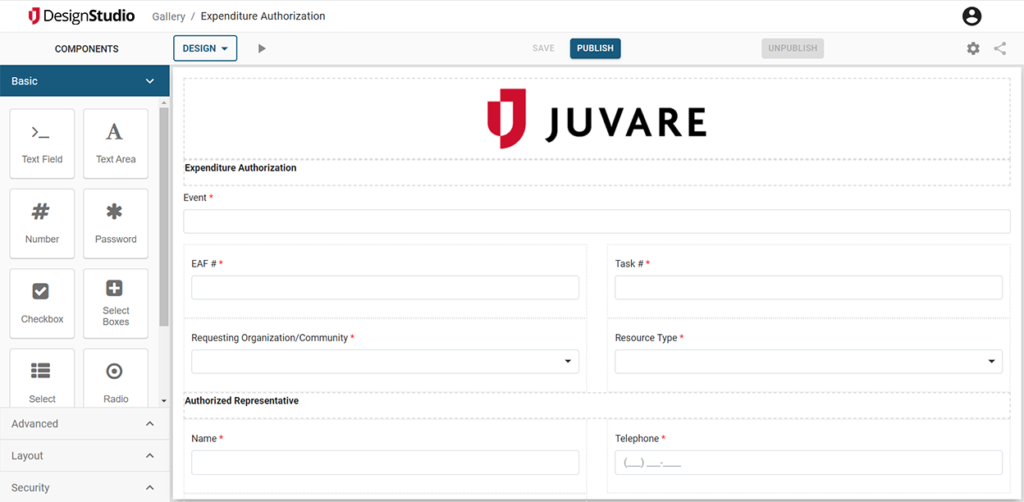Screen dimensions: 1024x502
Task: Add the Radio component
Action: click(116, 379)
